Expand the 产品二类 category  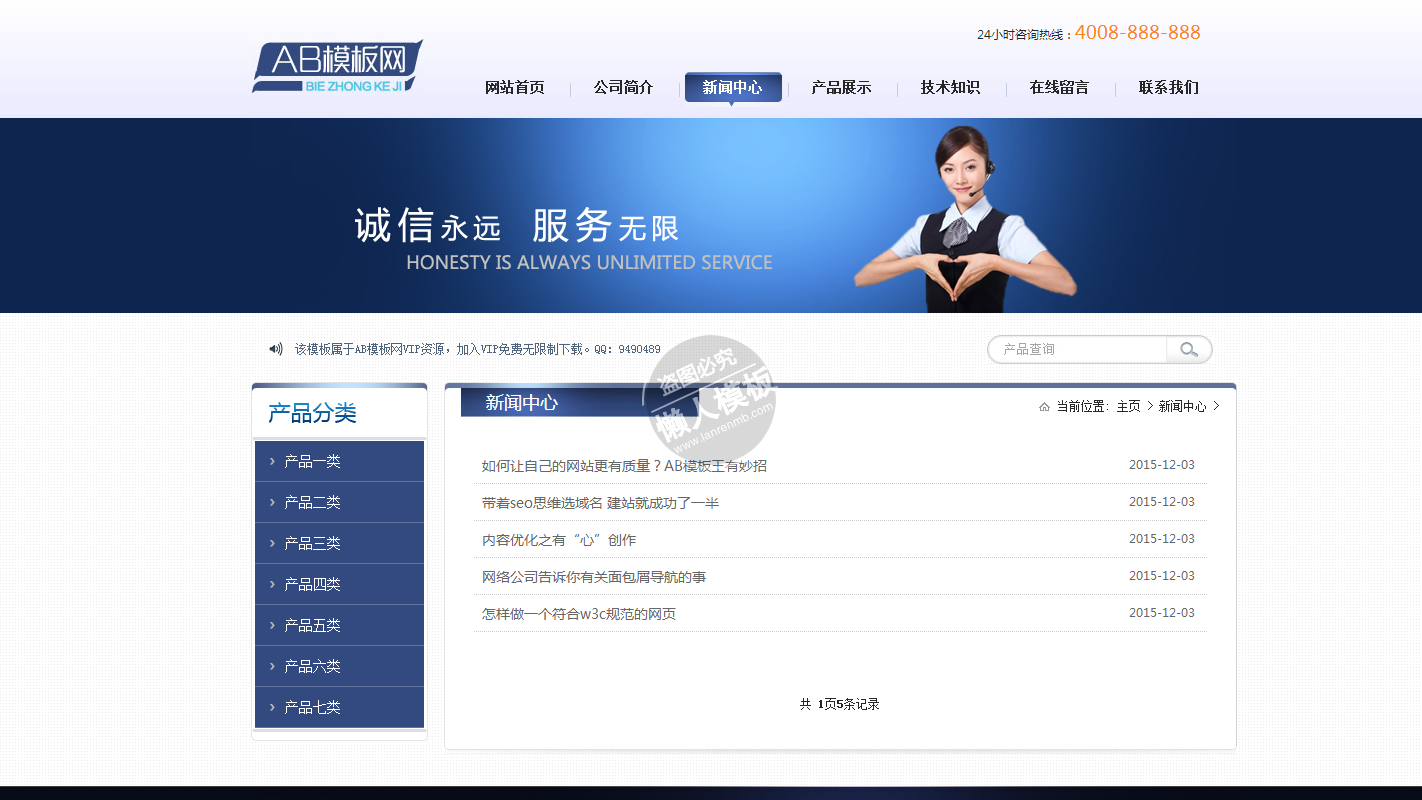click(312, 502)
